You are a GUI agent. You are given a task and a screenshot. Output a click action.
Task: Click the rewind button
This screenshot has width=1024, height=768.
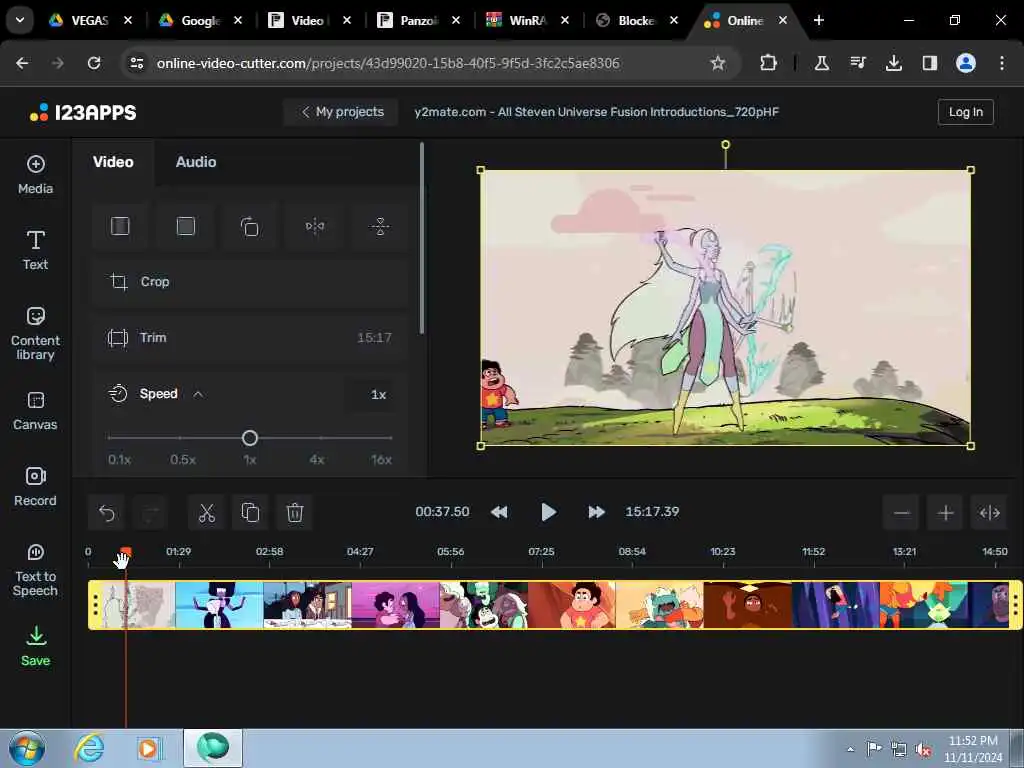pyautogui.click(x=499, y=512)
